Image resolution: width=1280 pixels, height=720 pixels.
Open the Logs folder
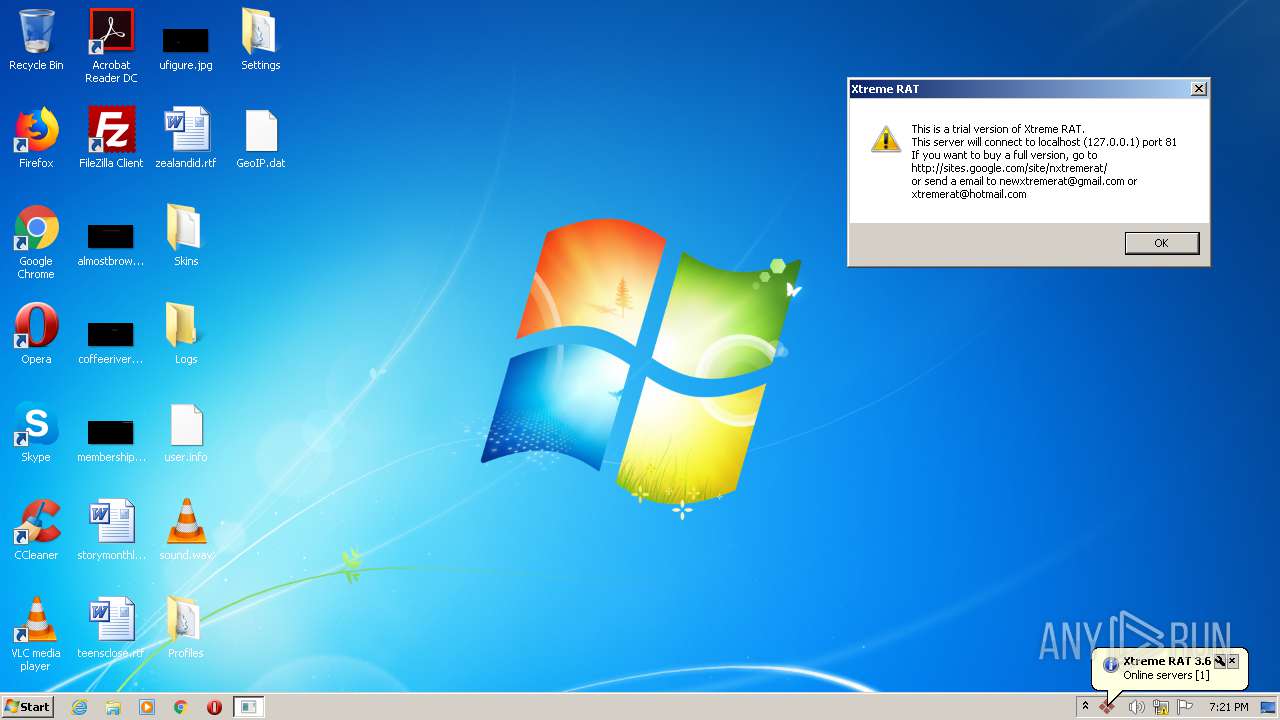point(186,334)
